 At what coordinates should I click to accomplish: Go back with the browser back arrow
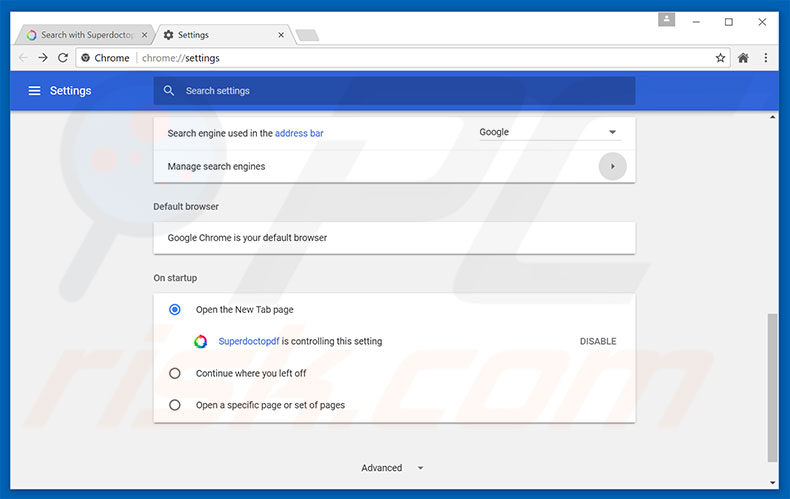[x=23, y=58]
